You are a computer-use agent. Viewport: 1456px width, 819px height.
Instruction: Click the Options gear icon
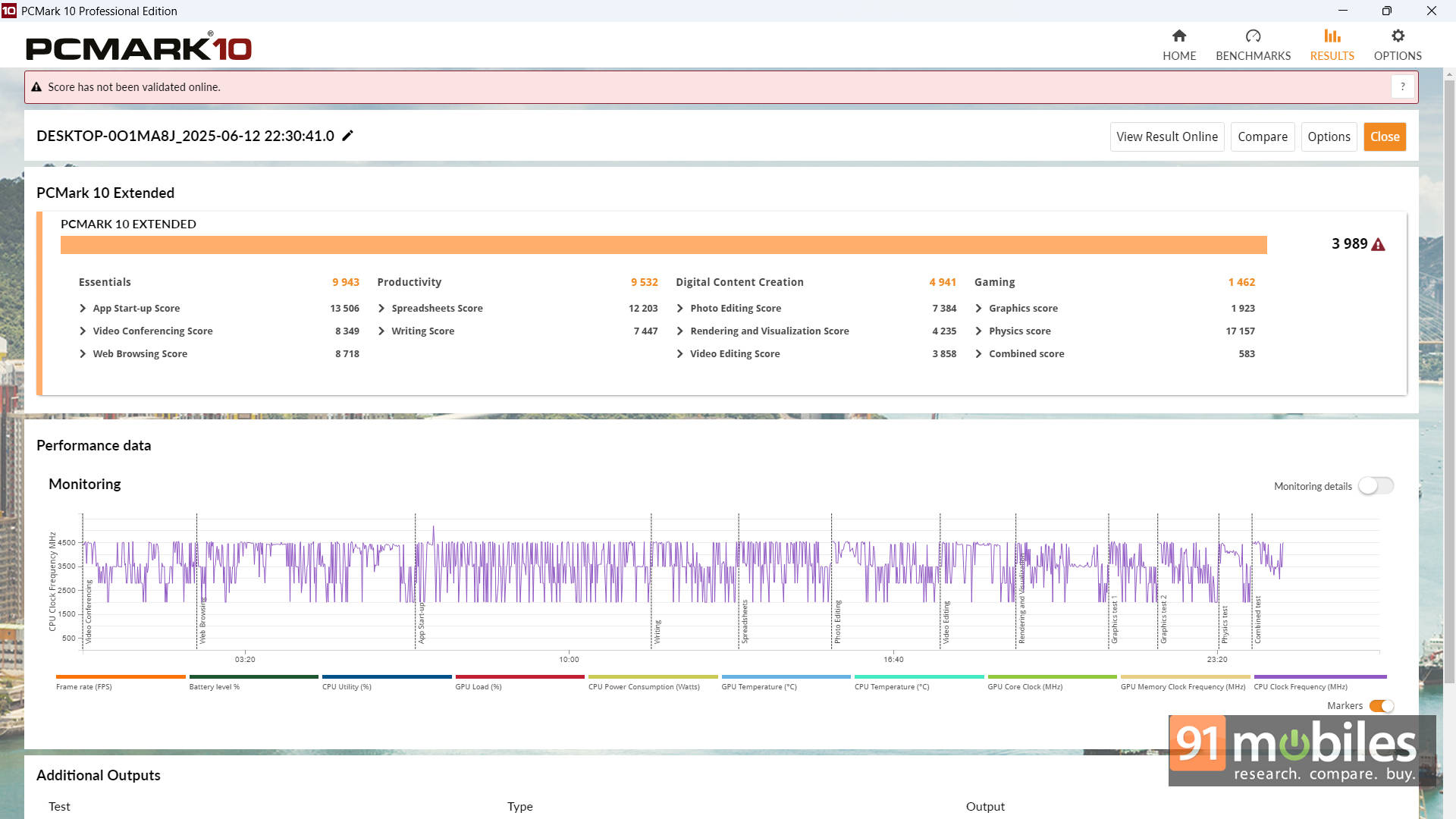coord(1398,36)
